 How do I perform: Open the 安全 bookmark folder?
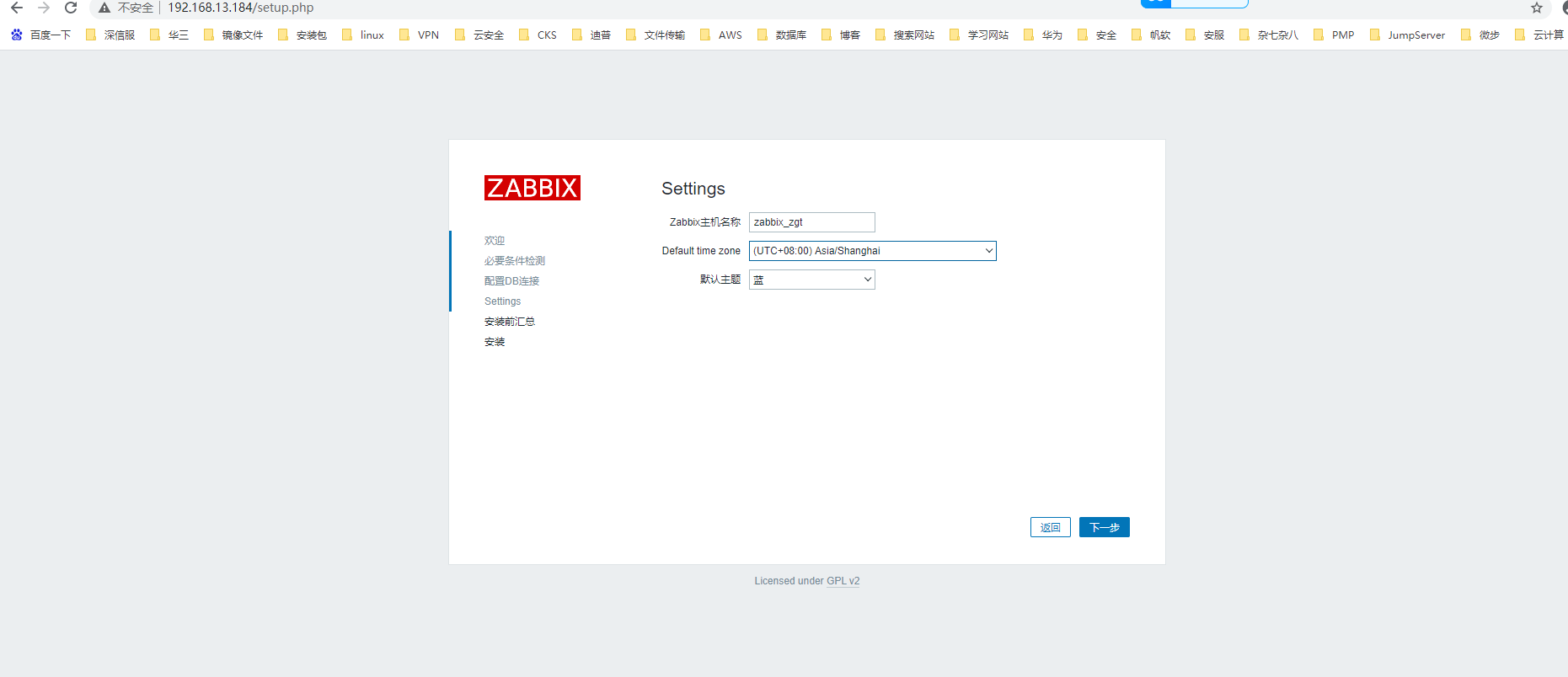pos(1097,35)
